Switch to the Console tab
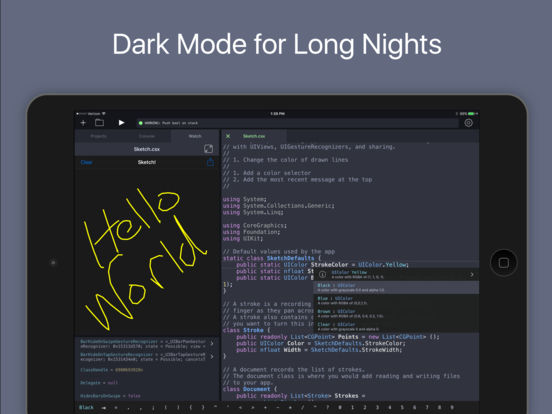The image size is (552, 414). click(147, 136)
